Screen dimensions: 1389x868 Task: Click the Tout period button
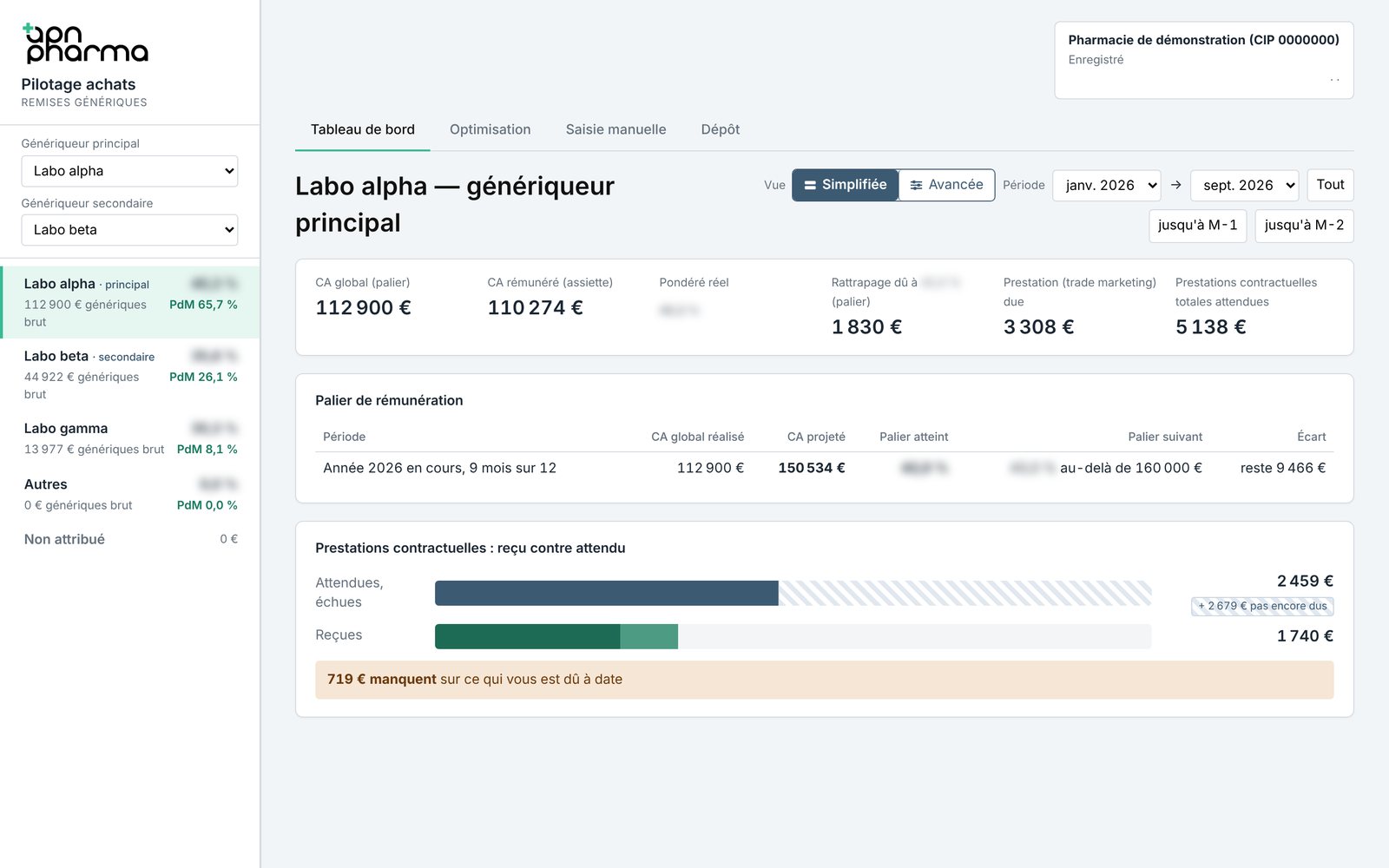pyautogui.click(x=1330, y=185)
